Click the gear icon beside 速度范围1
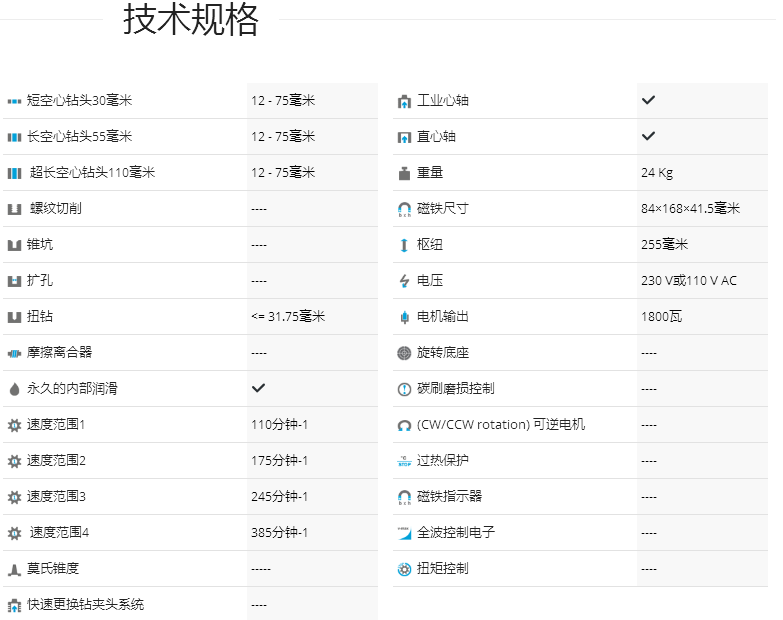This screenshot has height=620, width=783. point(14,425)
